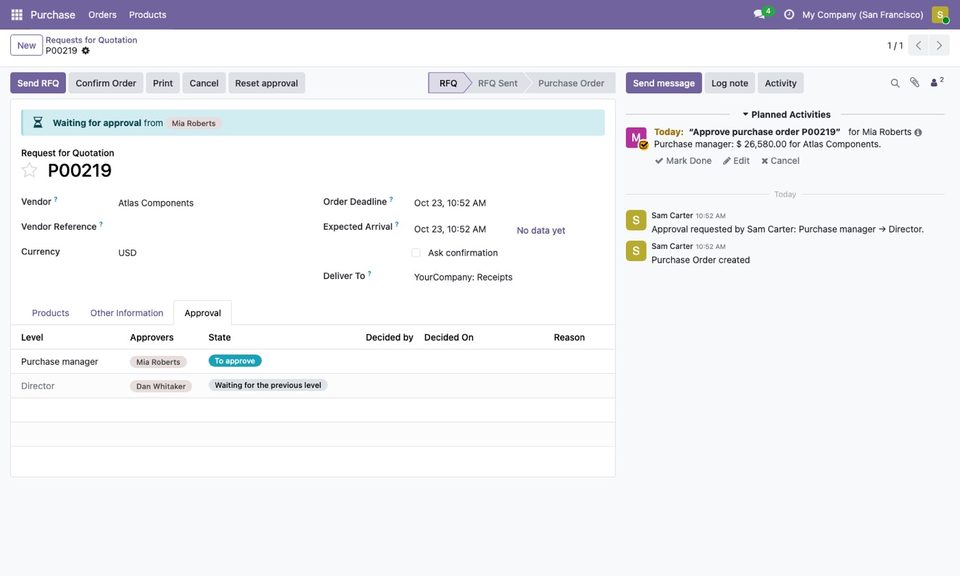Screen dimensions: 960x576
Task: Open activity info icon next to Mia Roberts
Action: pos(918,132)
